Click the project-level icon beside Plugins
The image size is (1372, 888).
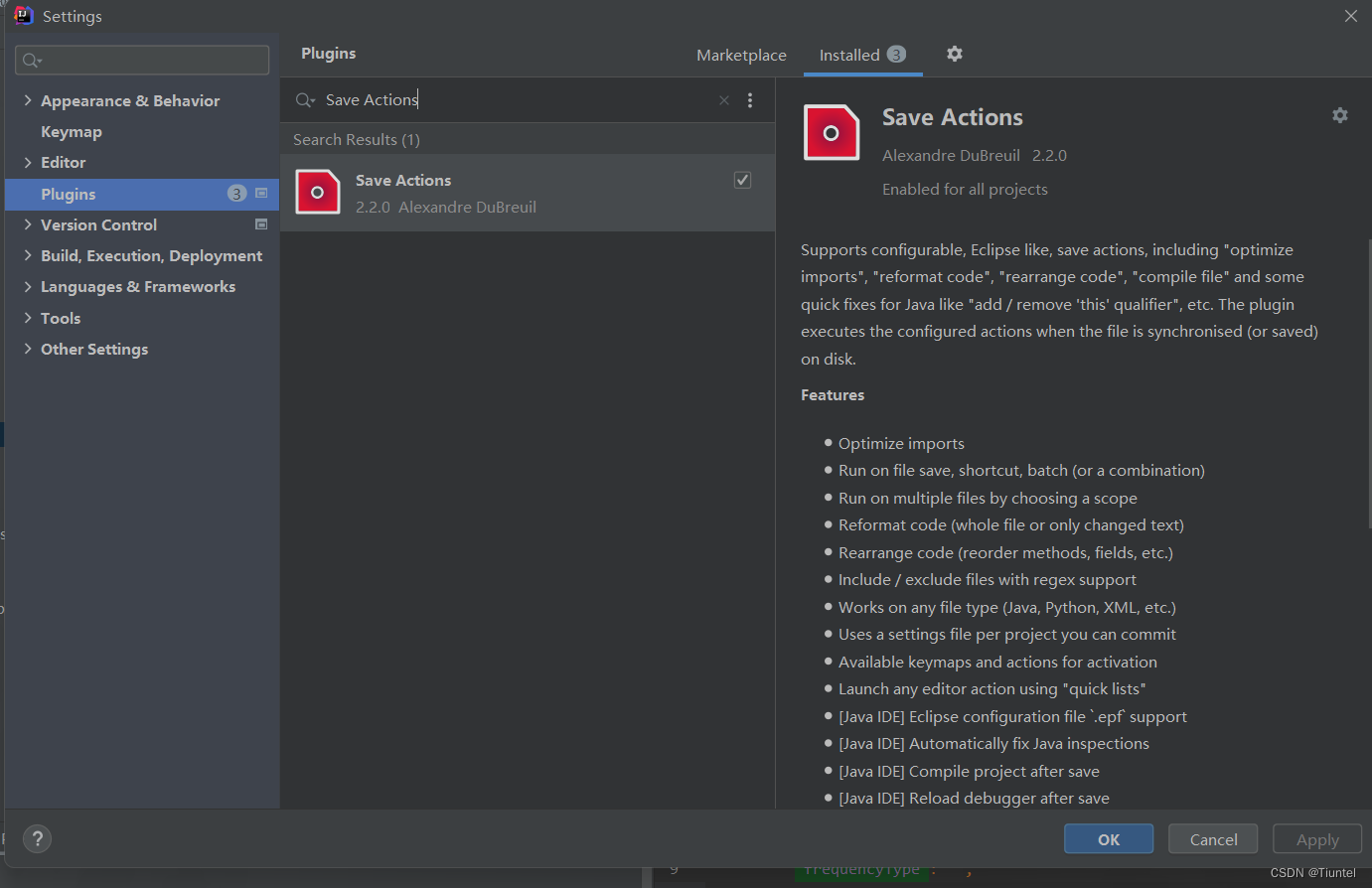click(x=261, y=194)
